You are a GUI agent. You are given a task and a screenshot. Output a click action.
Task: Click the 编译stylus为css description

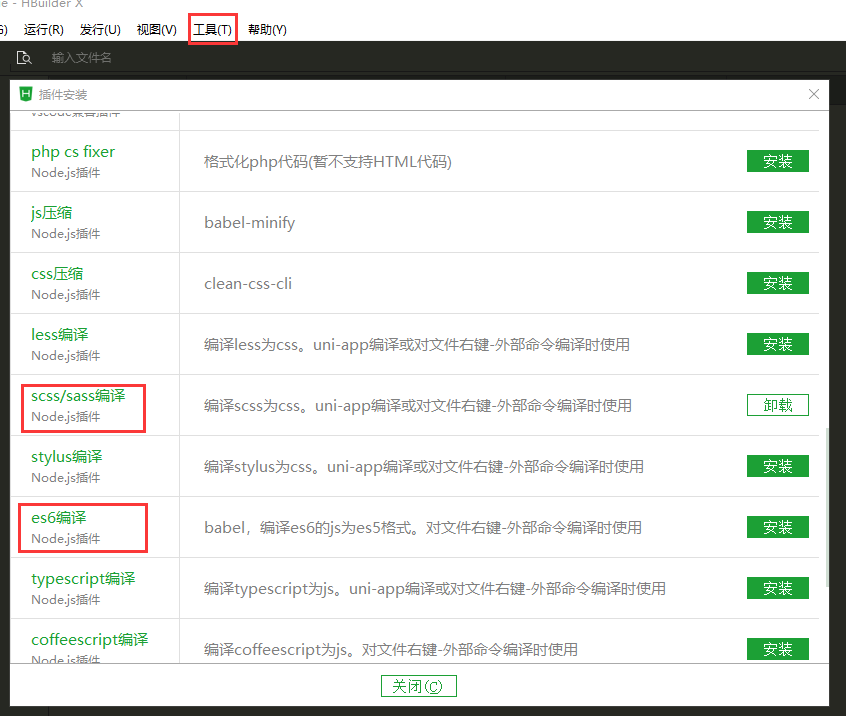(424, 466)
